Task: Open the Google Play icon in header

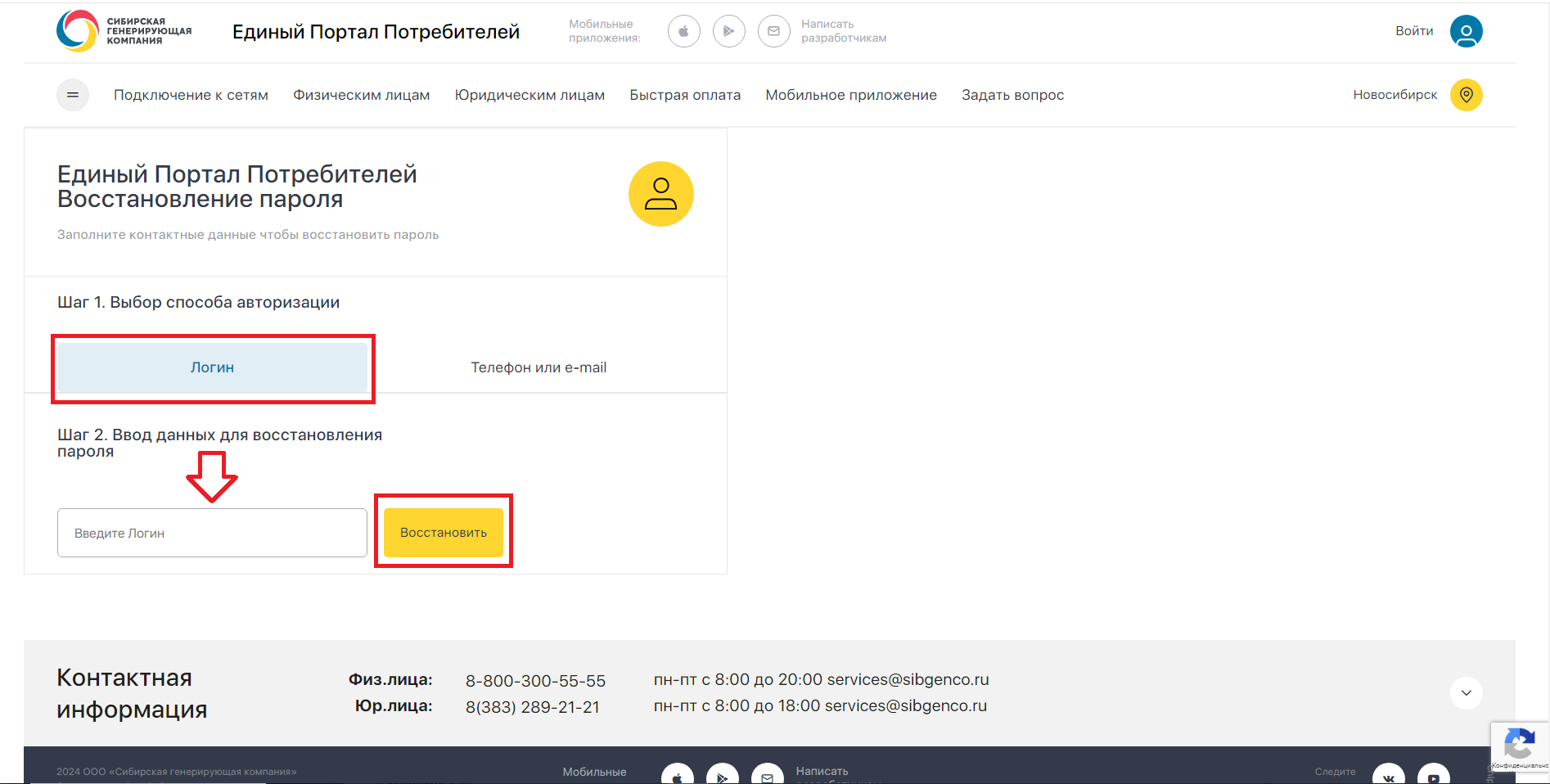Action: click(728, 31)
